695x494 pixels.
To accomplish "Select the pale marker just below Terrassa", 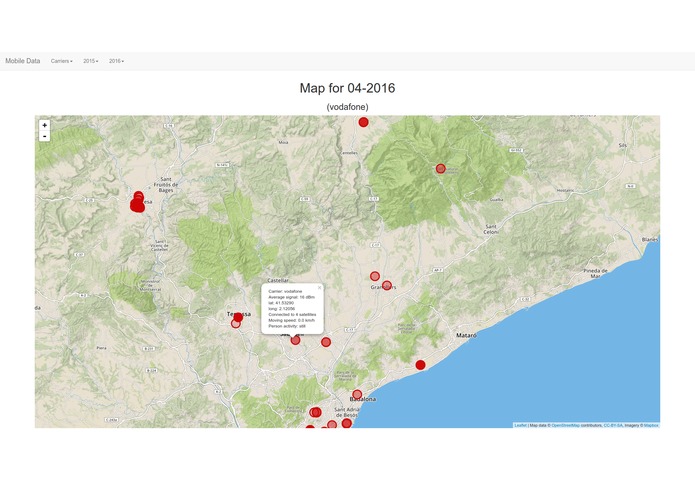I will (236, 323).
